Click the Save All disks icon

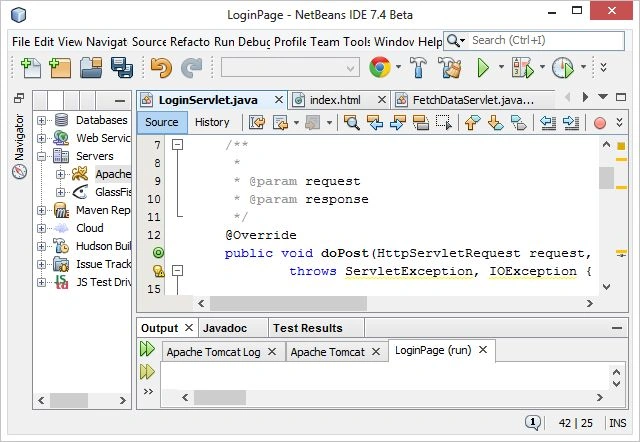tap(122, 68)
